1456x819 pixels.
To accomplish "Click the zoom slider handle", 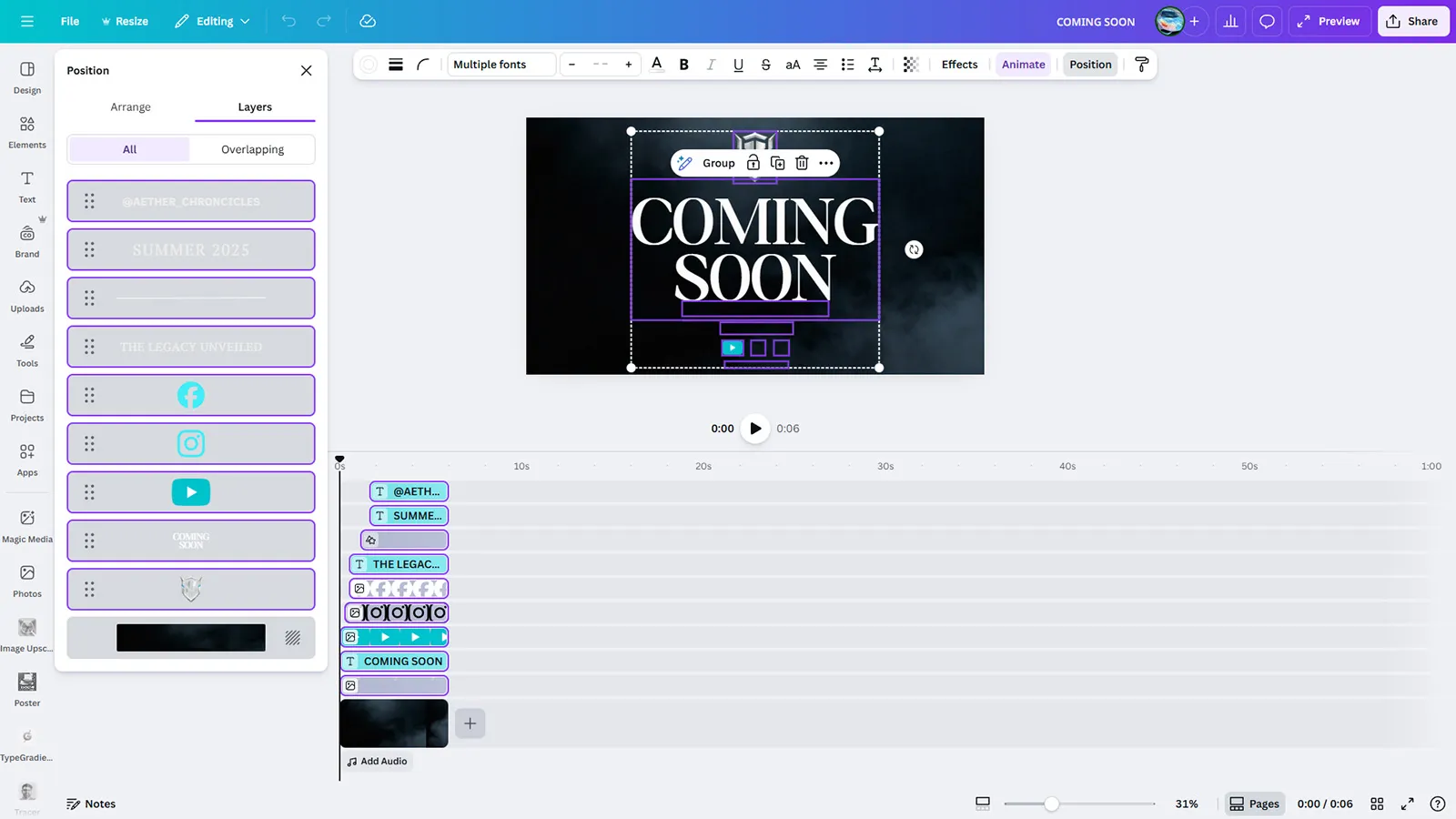I will point(1051,804).
